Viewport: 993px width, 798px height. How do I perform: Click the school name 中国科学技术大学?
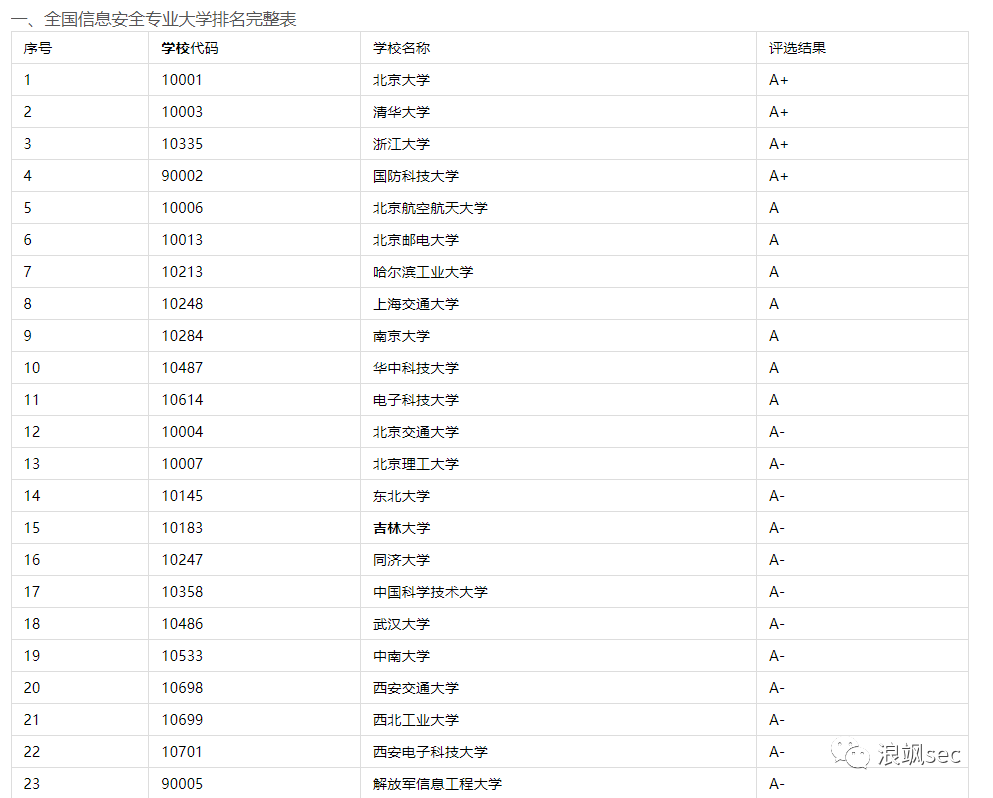pyautogui.click(x=431, y=592)
